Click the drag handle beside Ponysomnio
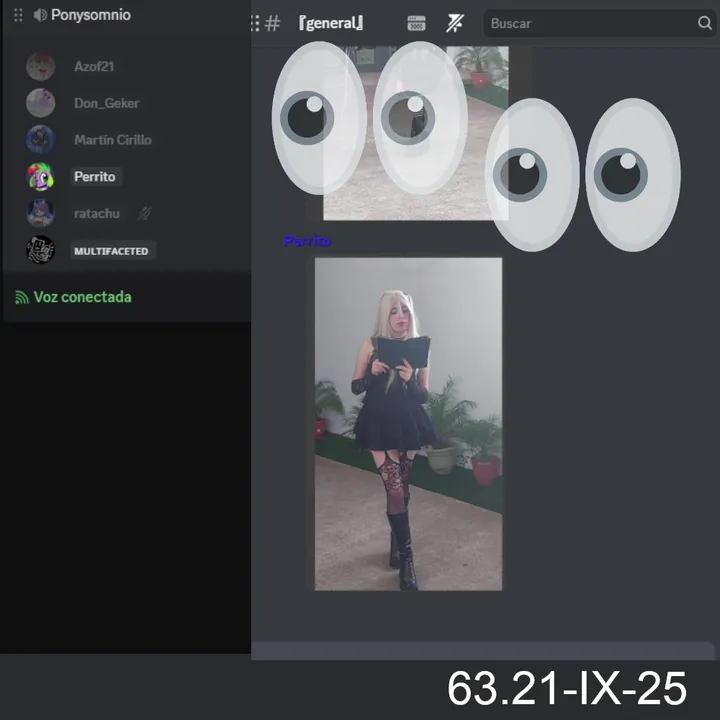The height and width of the screenshot is (720, 720). point(18,15)
